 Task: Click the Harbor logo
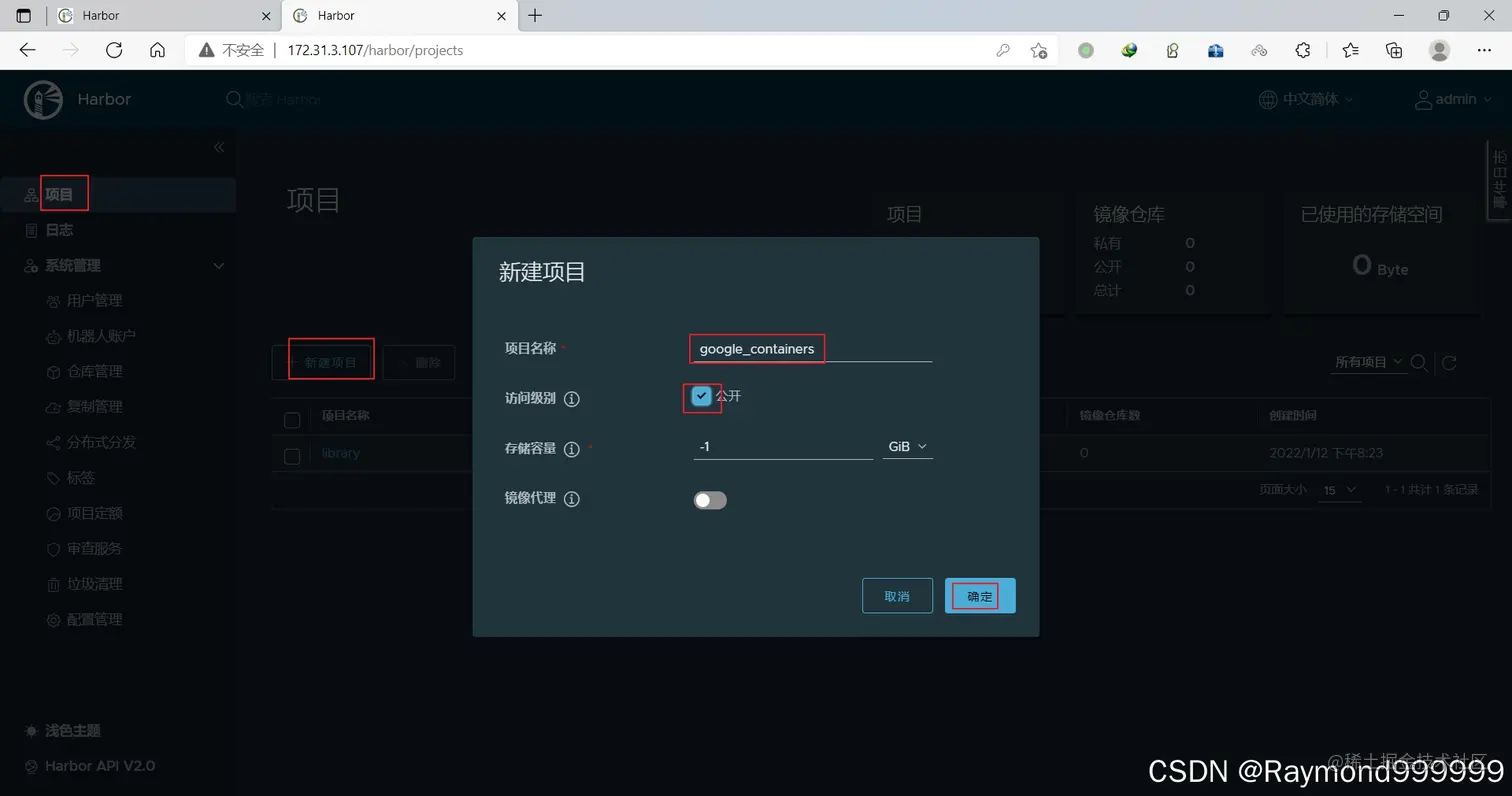(x=43, y=99)
